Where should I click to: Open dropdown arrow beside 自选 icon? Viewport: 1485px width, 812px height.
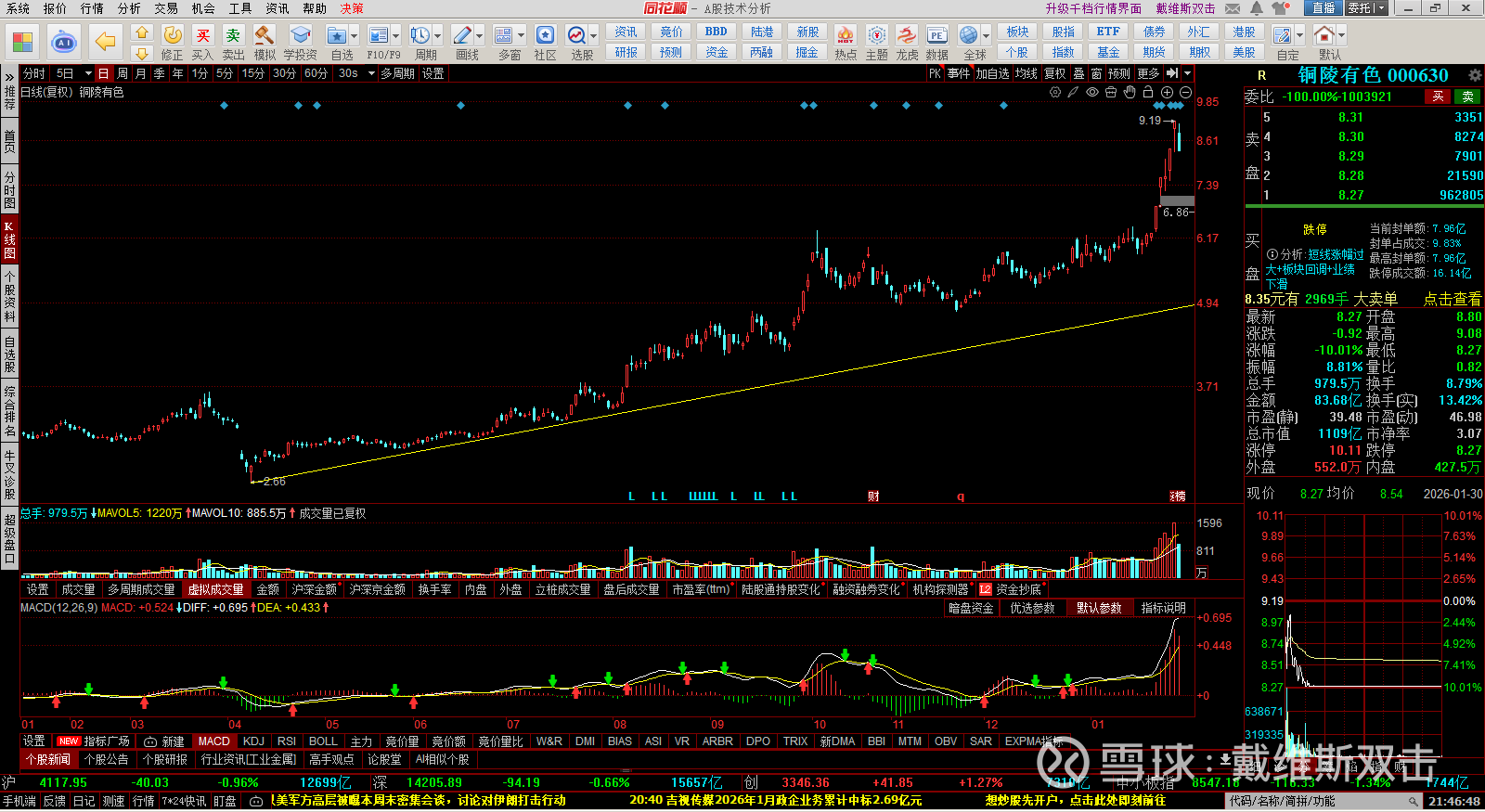354,36
